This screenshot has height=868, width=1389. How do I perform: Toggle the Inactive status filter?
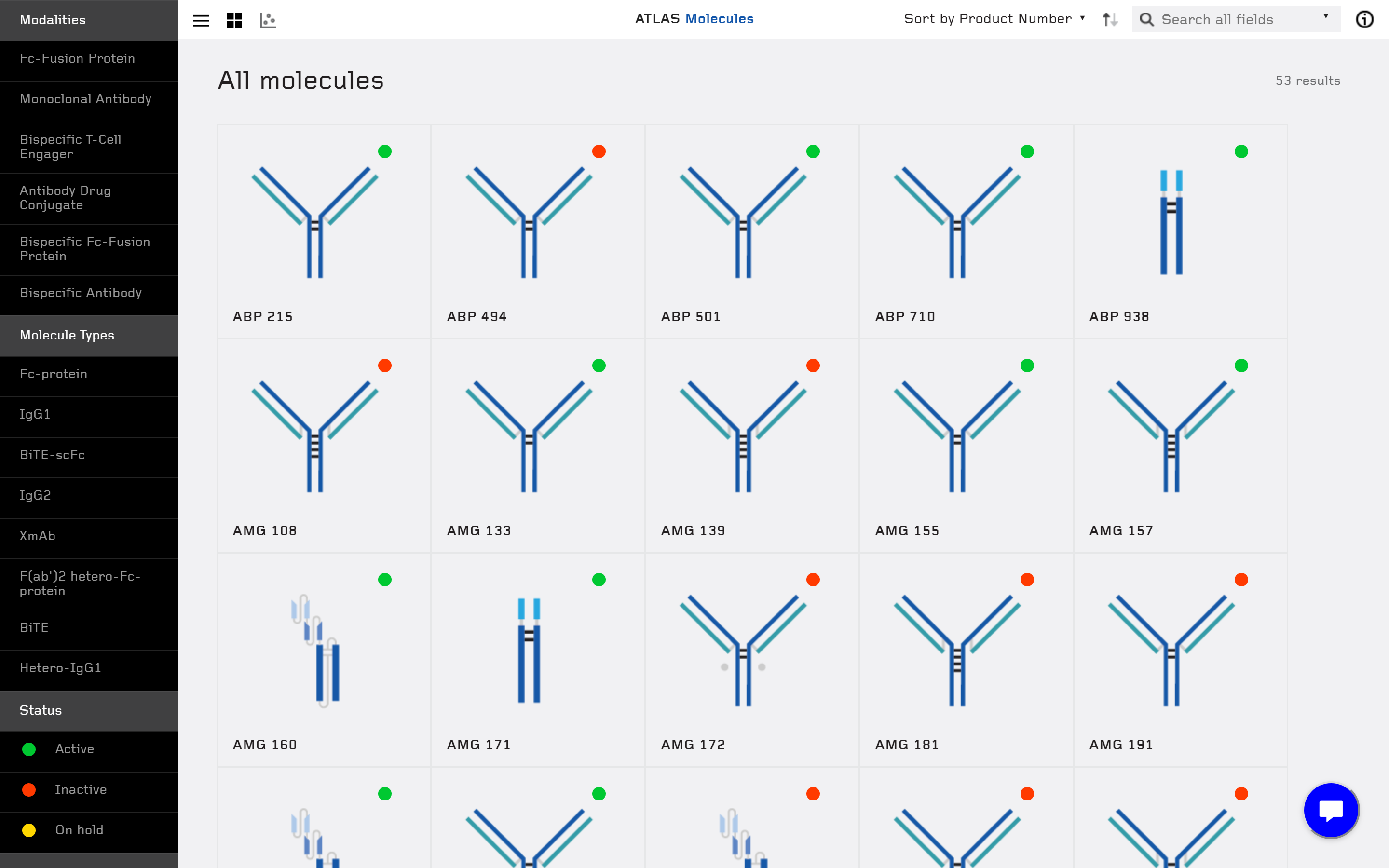(x=81, y=789)
